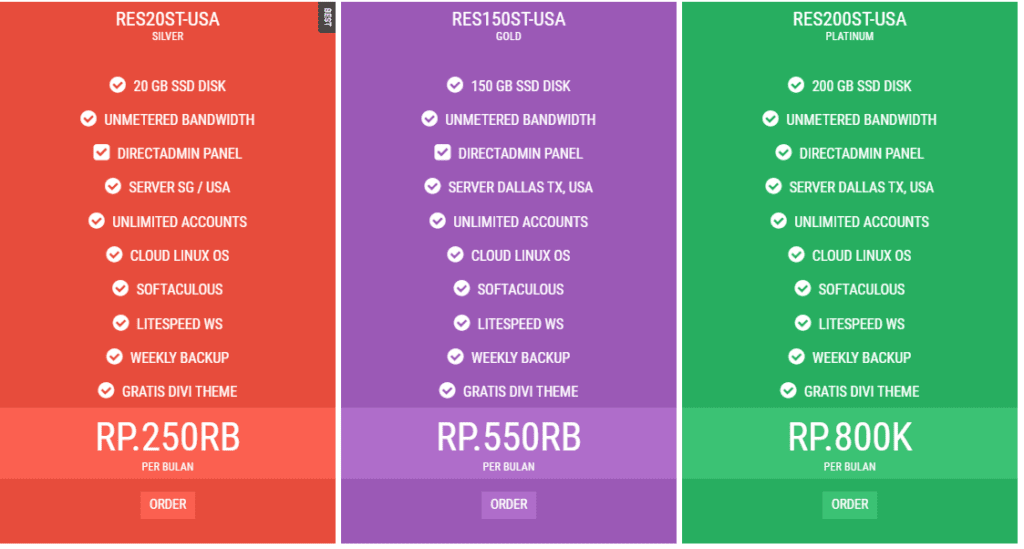Click Platinum plan DirectAdmin Panel check icon
1024x549 pixels.
pyautogui.click(x=783, y=152)
